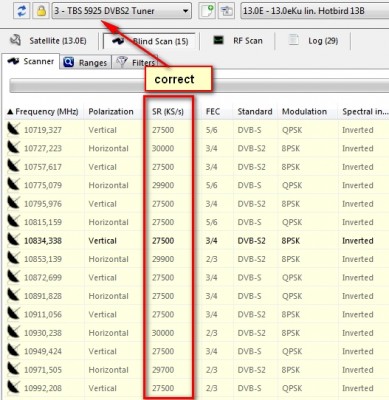Click Modulation 8PSK in 10911,056 row

point(290,314)
